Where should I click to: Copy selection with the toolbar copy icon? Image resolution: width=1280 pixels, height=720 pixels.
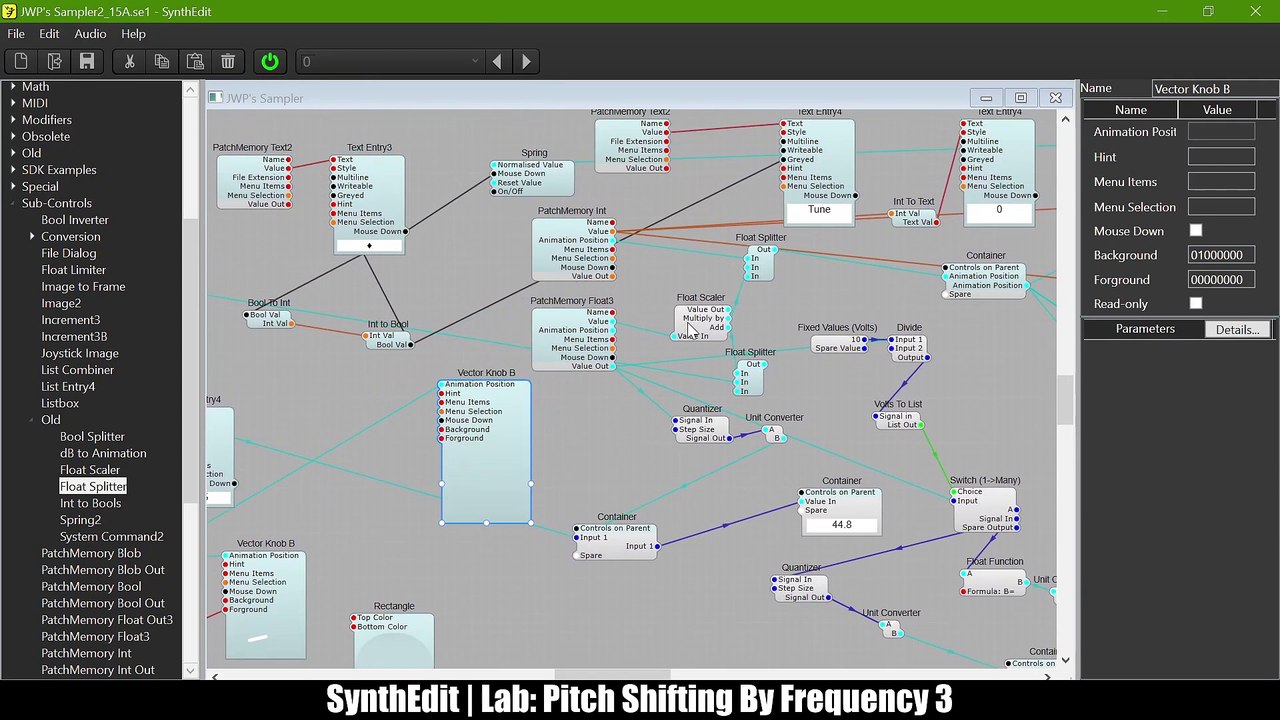tap(162, 62)
